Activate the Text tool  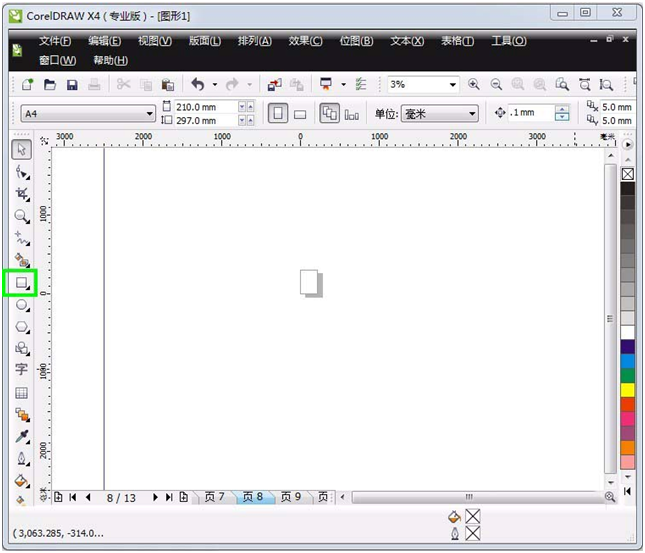(x=21, y=370)
